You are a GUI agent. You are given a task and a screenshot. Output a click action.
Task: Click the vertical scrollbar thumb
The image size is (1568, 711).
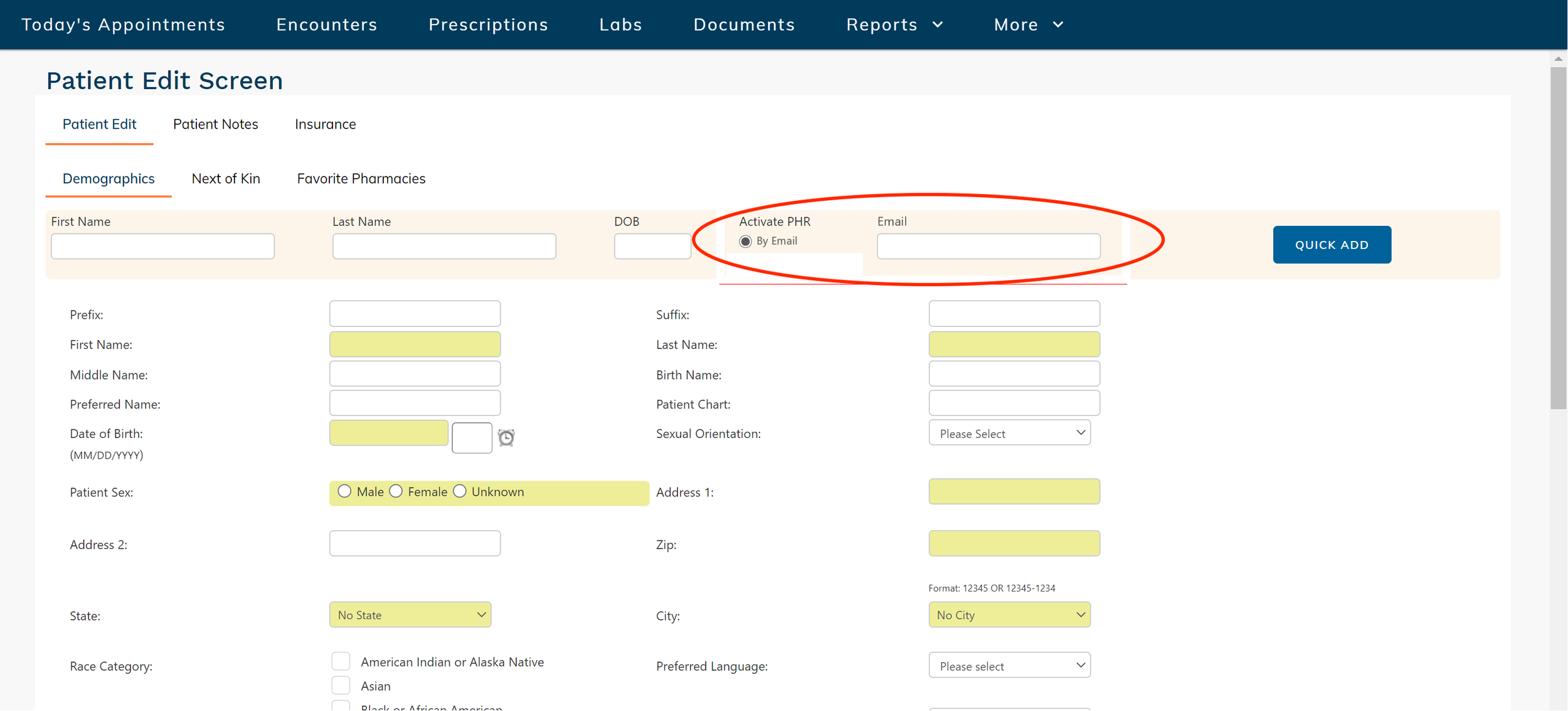click(1558, 238)
